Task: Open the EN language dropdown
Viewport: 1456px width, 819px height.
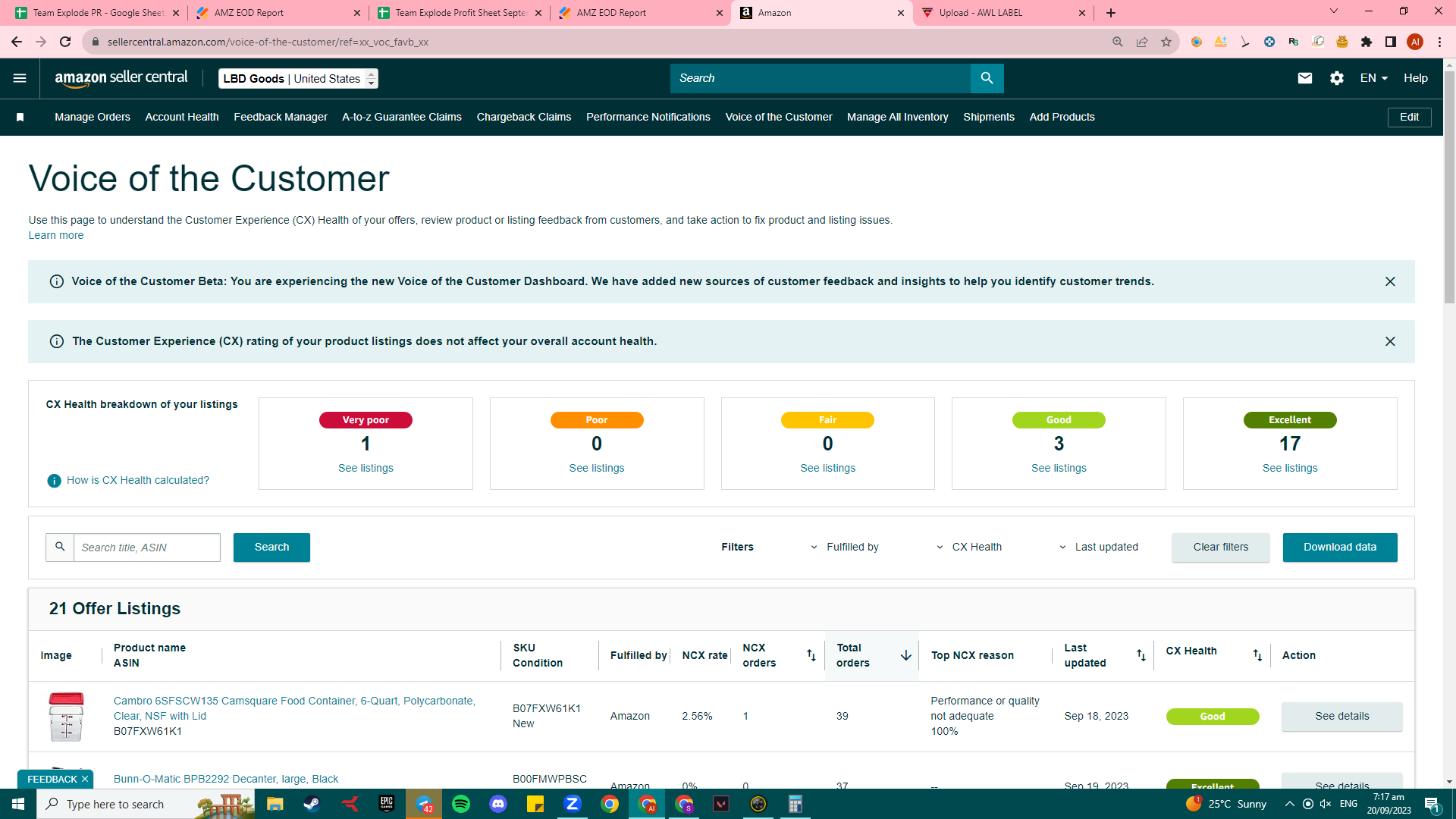Action: [x=1373, y=78]
